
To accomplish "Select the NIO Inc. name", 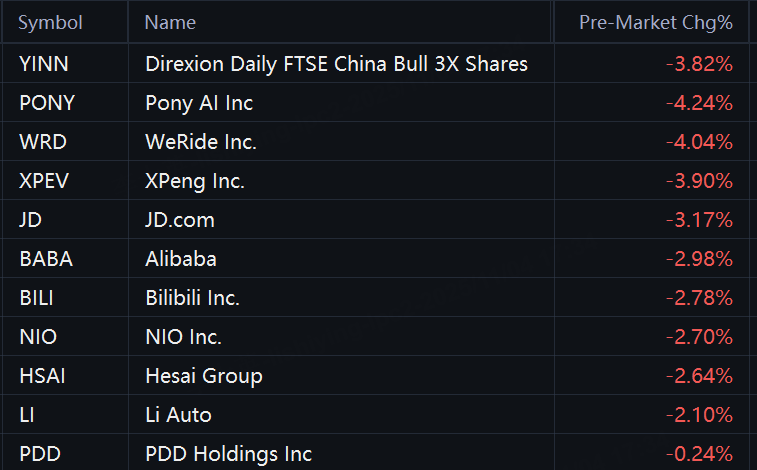I will coord(183,337).
